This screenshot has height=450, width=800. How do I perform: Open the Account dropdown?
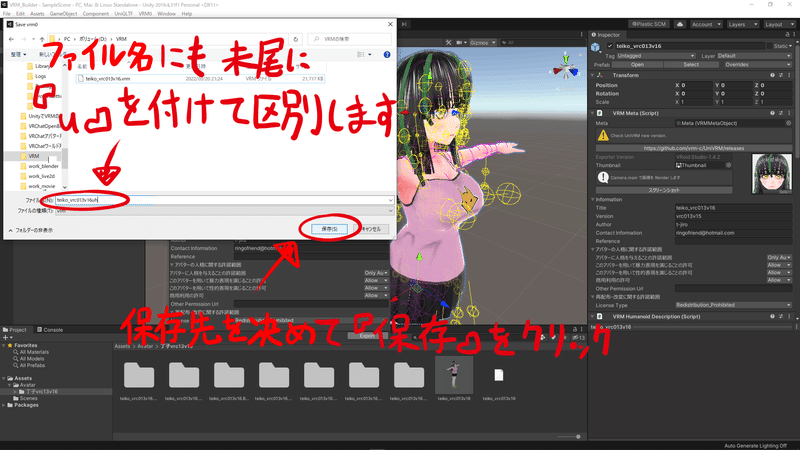[706, 24]
